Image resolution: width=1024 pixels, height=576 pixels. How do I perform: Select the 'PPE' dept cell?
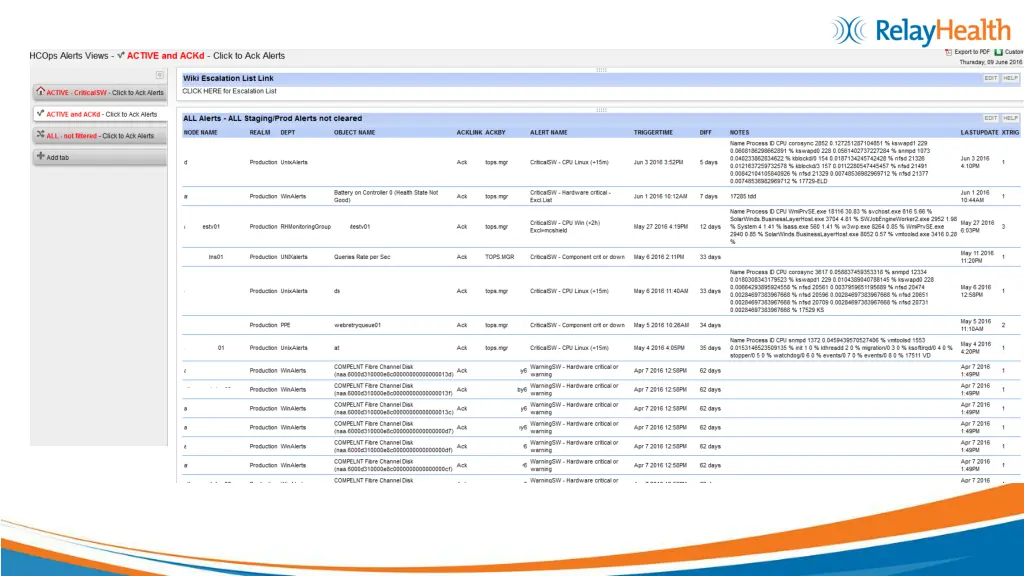pos(285,325)
